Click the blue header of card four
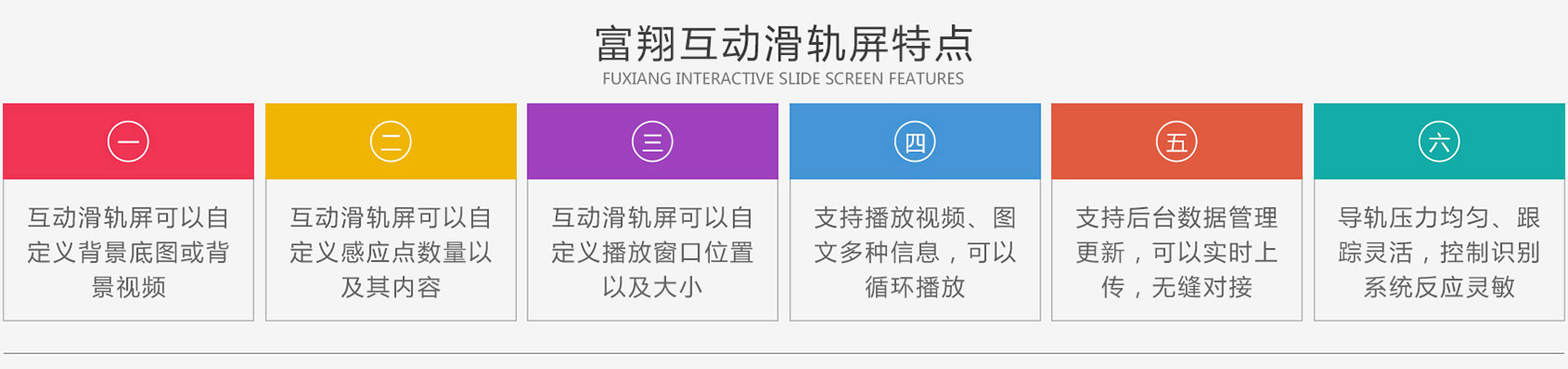Screen dimensions: 1568x369 915,142
